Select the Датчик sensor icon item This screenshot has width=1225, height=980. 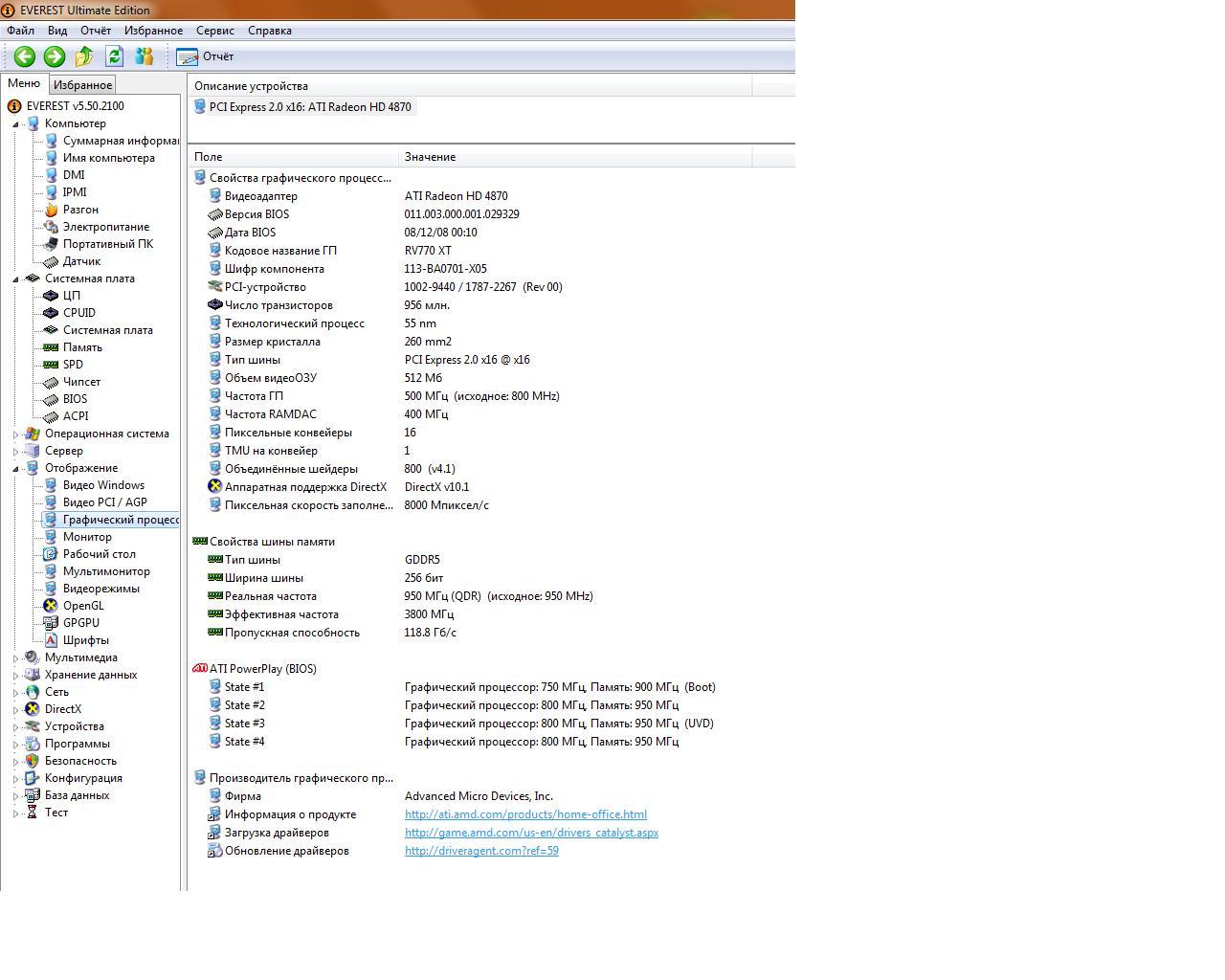point(51,261)
